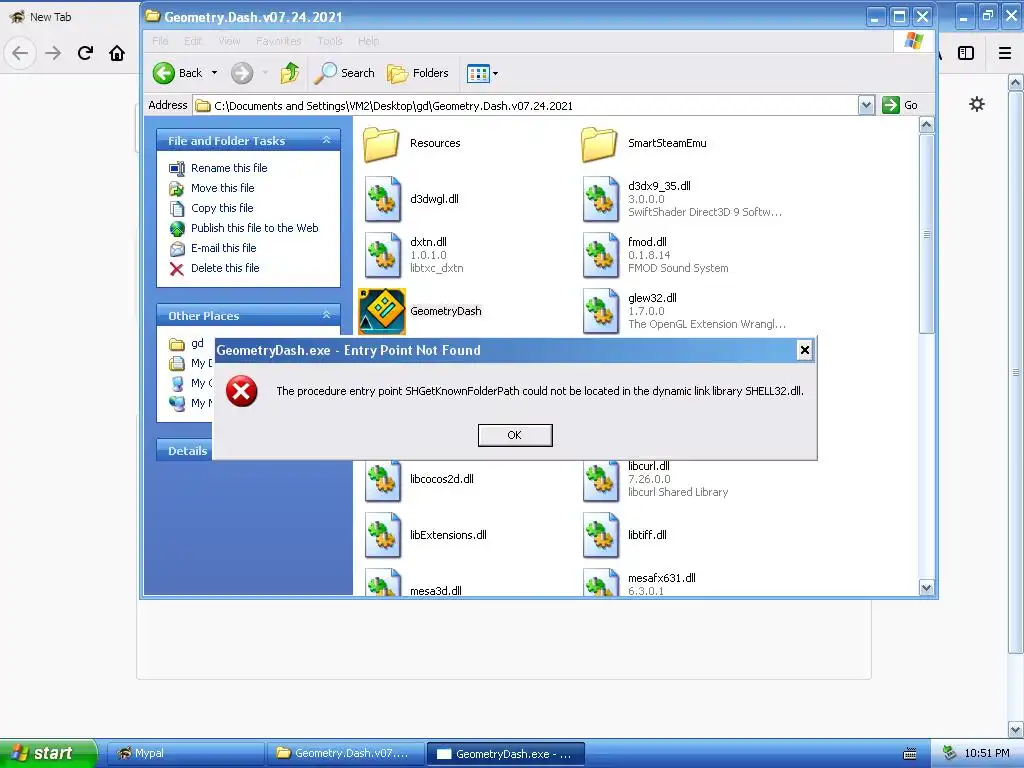Click Rename this file link

click(x=229, y=168)
